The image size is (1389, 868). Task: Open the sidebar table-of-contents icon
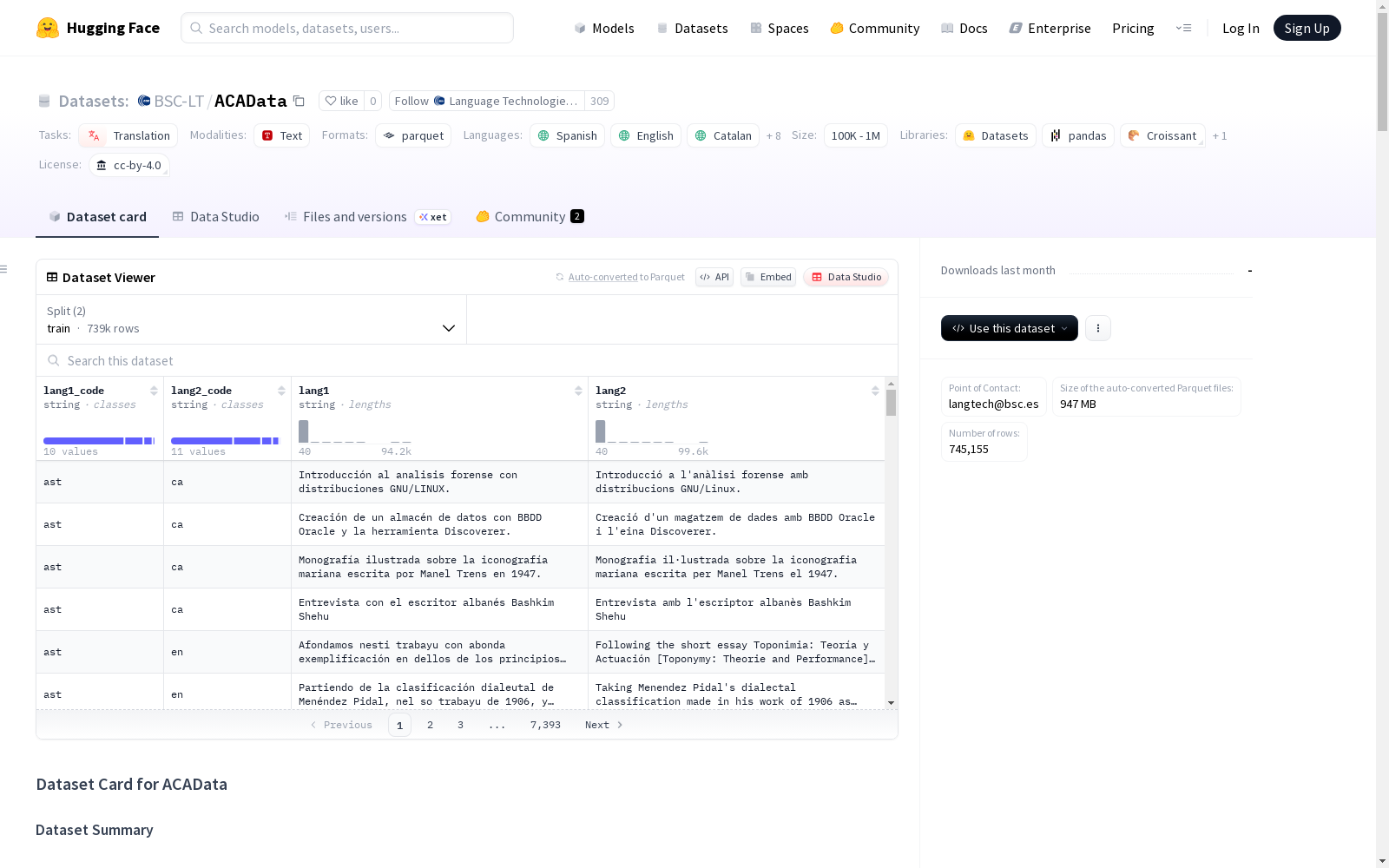[x=4, y=269]
